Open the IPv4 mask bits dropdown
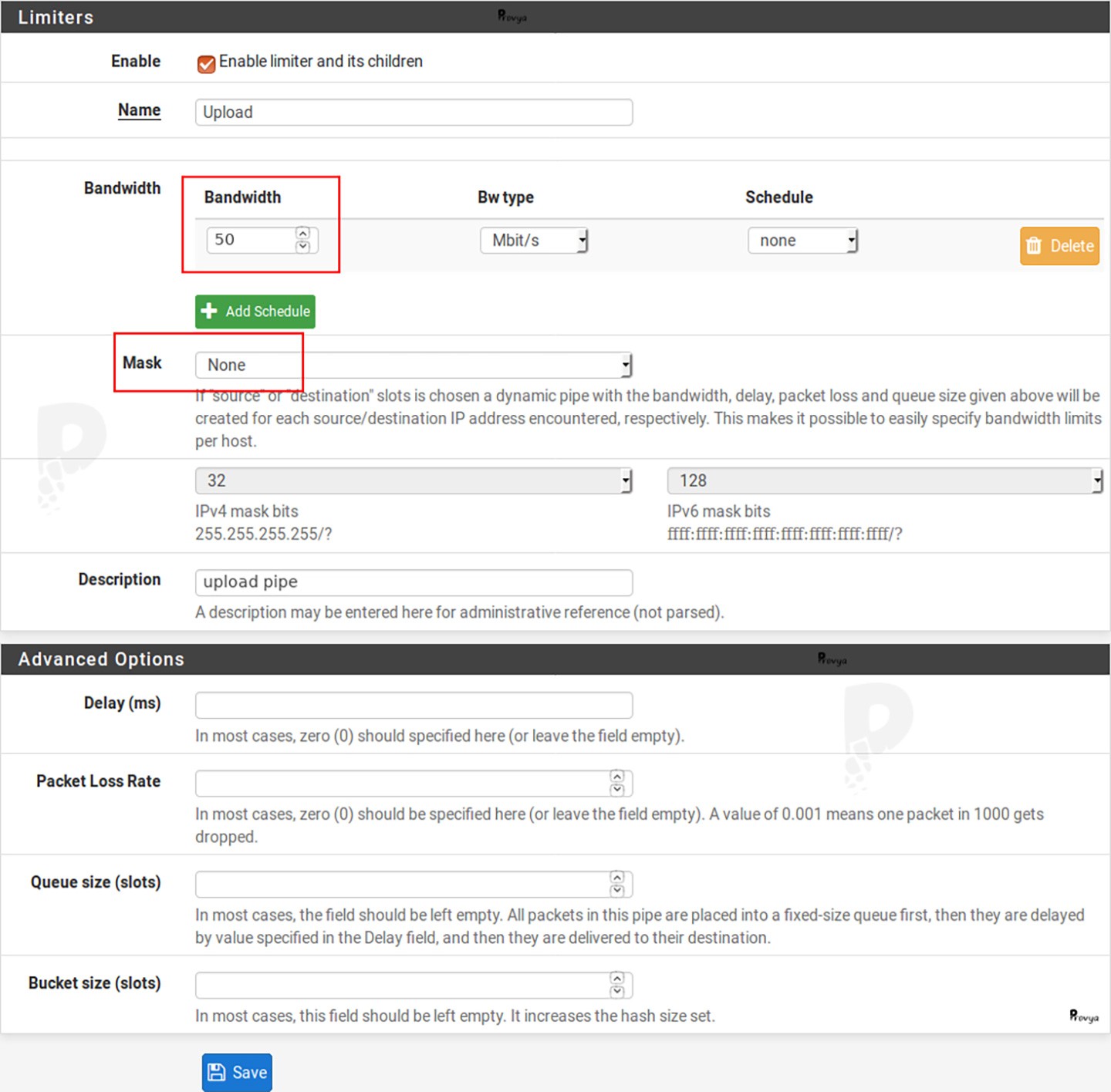The image size is (1111, 1092). point(413,480)
